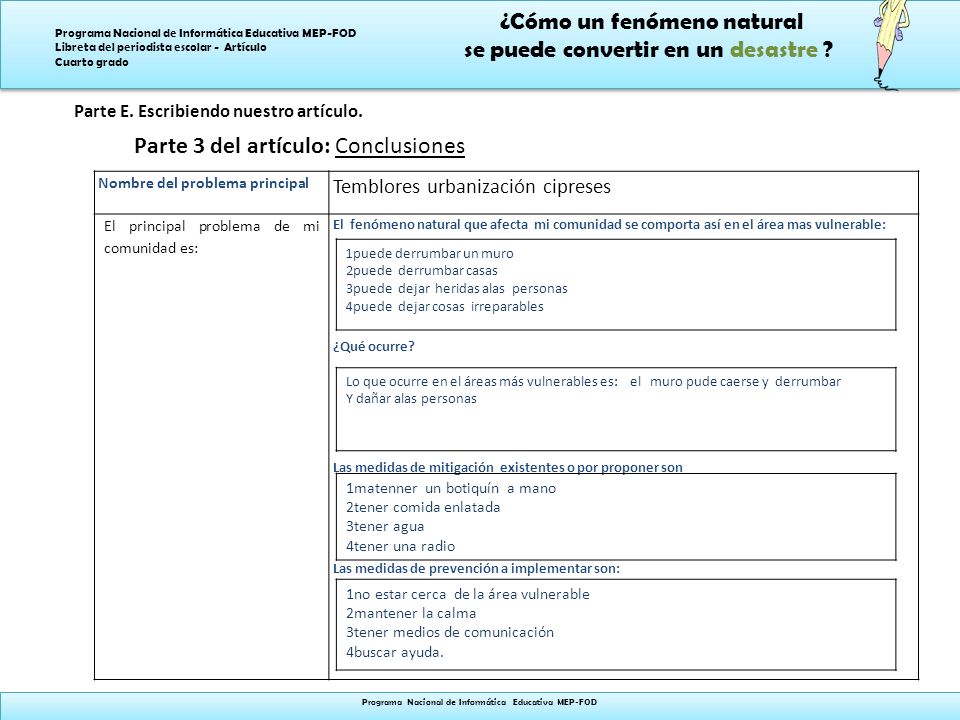The width and height of the screenshot is (960, 720).
Task: Click footer 'Programa Nacional de Informática Educativa MEP-FOD'
Action: click(479, 702)
